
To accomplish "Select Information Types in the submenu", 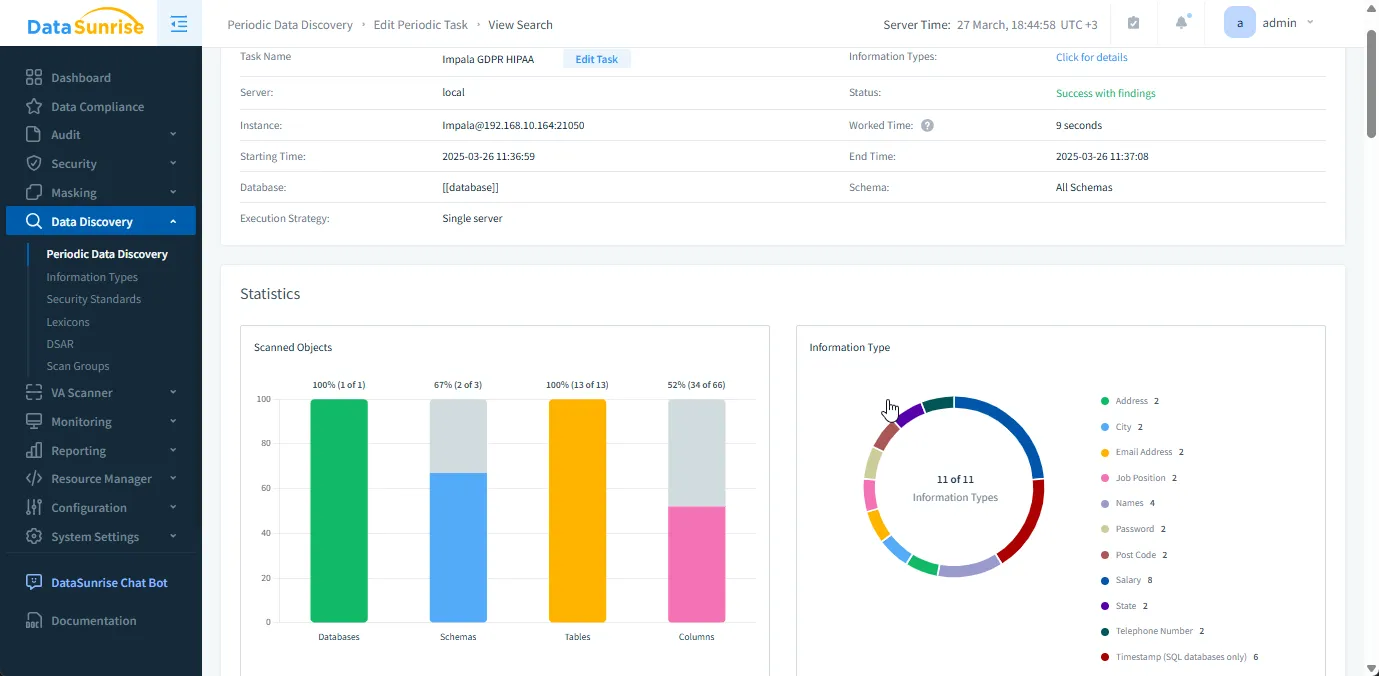I will pyautogui.click(x=92, y=277).
